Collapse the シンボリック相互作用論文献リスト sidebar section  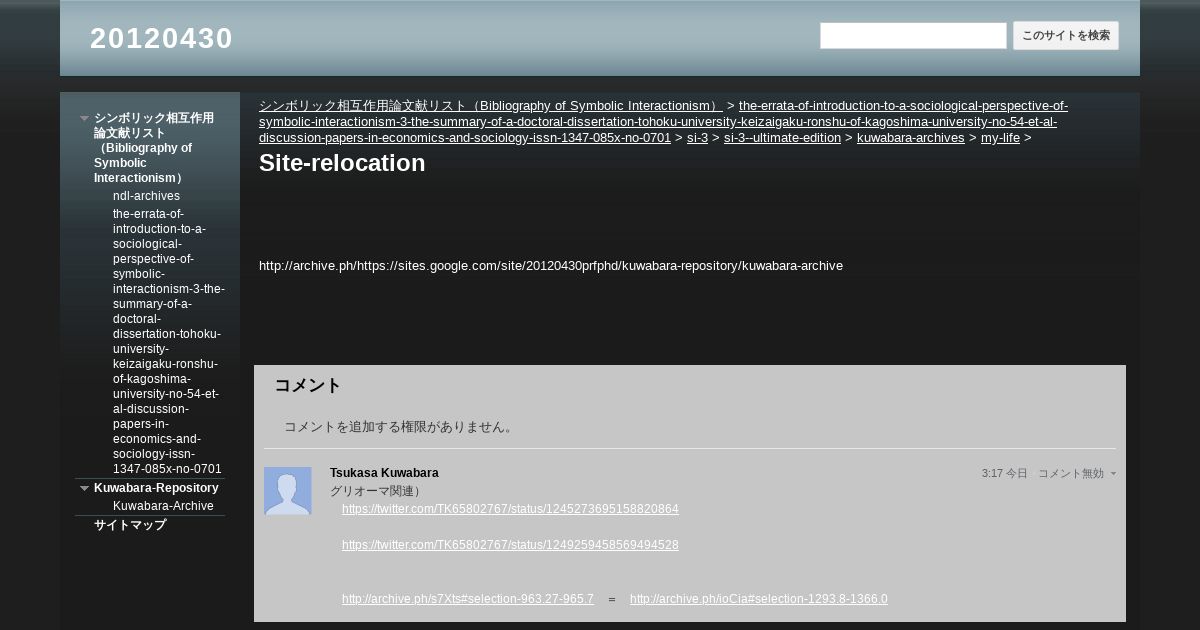[84, 118]
